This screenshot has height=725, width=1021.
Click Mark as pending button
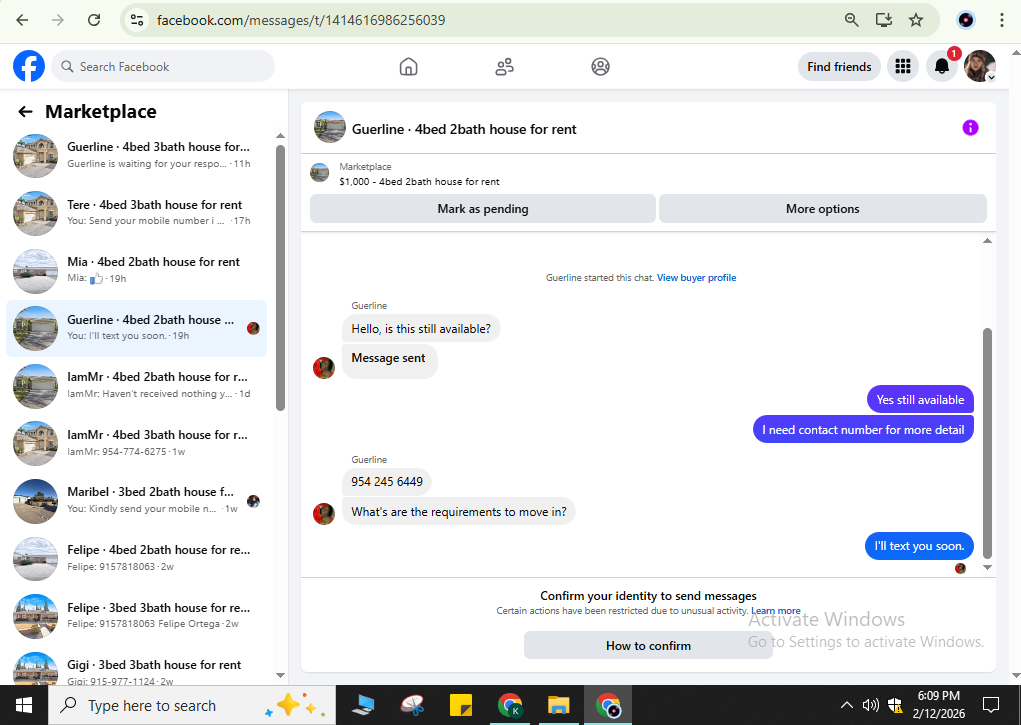click(483, 209)
